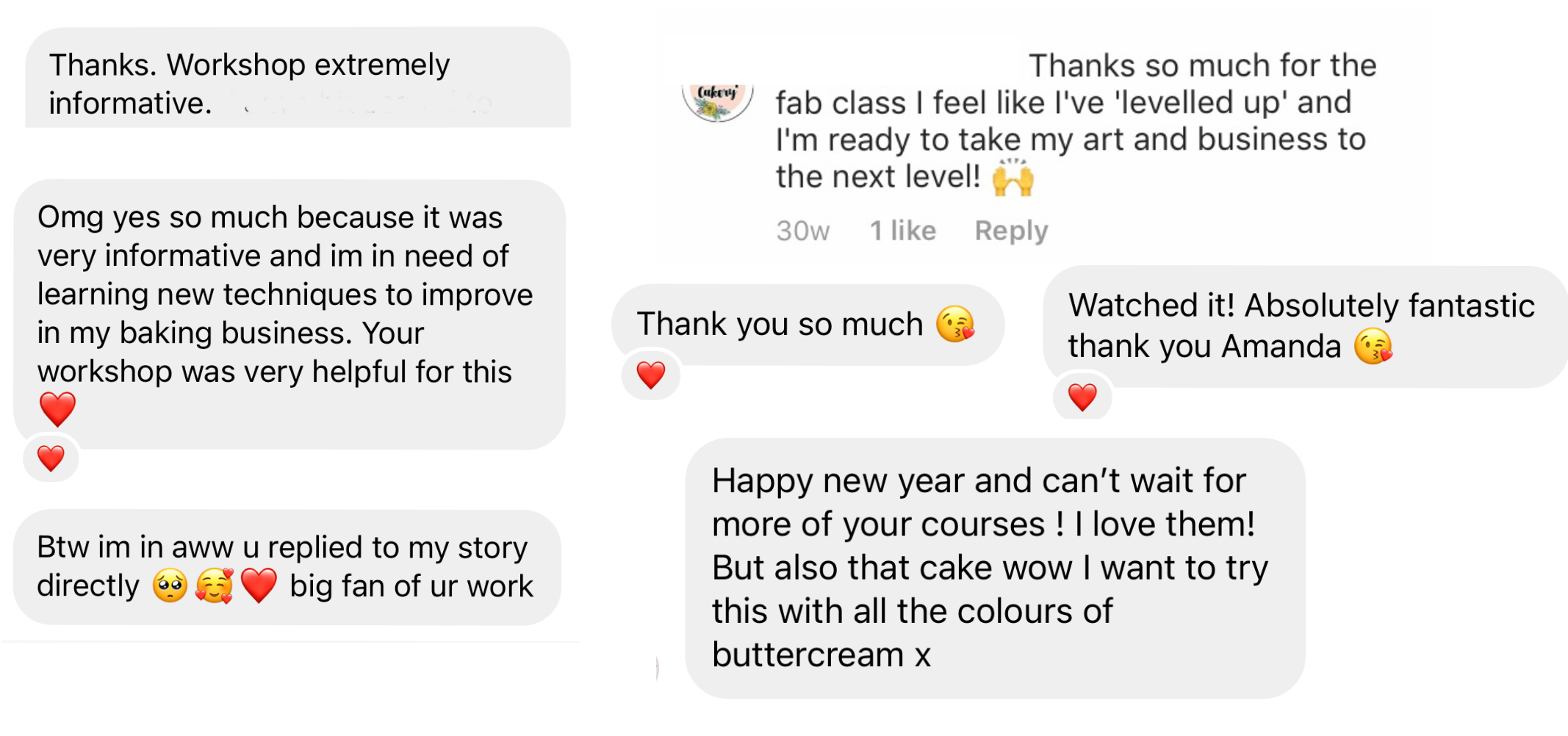The height and width of the screenshot is (736, 1568).
Task: Click the large red heart inside workshop message
Action: click(57, 409)
